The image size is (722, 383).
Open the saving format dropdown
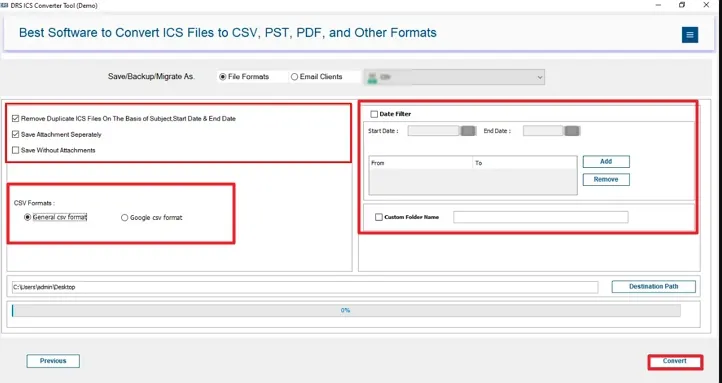(x=454, y=77)
